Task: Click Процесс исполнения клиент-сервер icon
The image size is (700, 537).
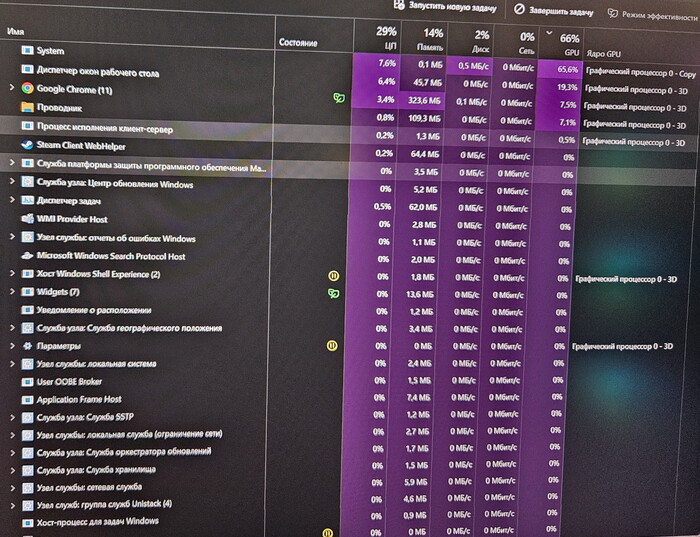Action: (27, 126)
